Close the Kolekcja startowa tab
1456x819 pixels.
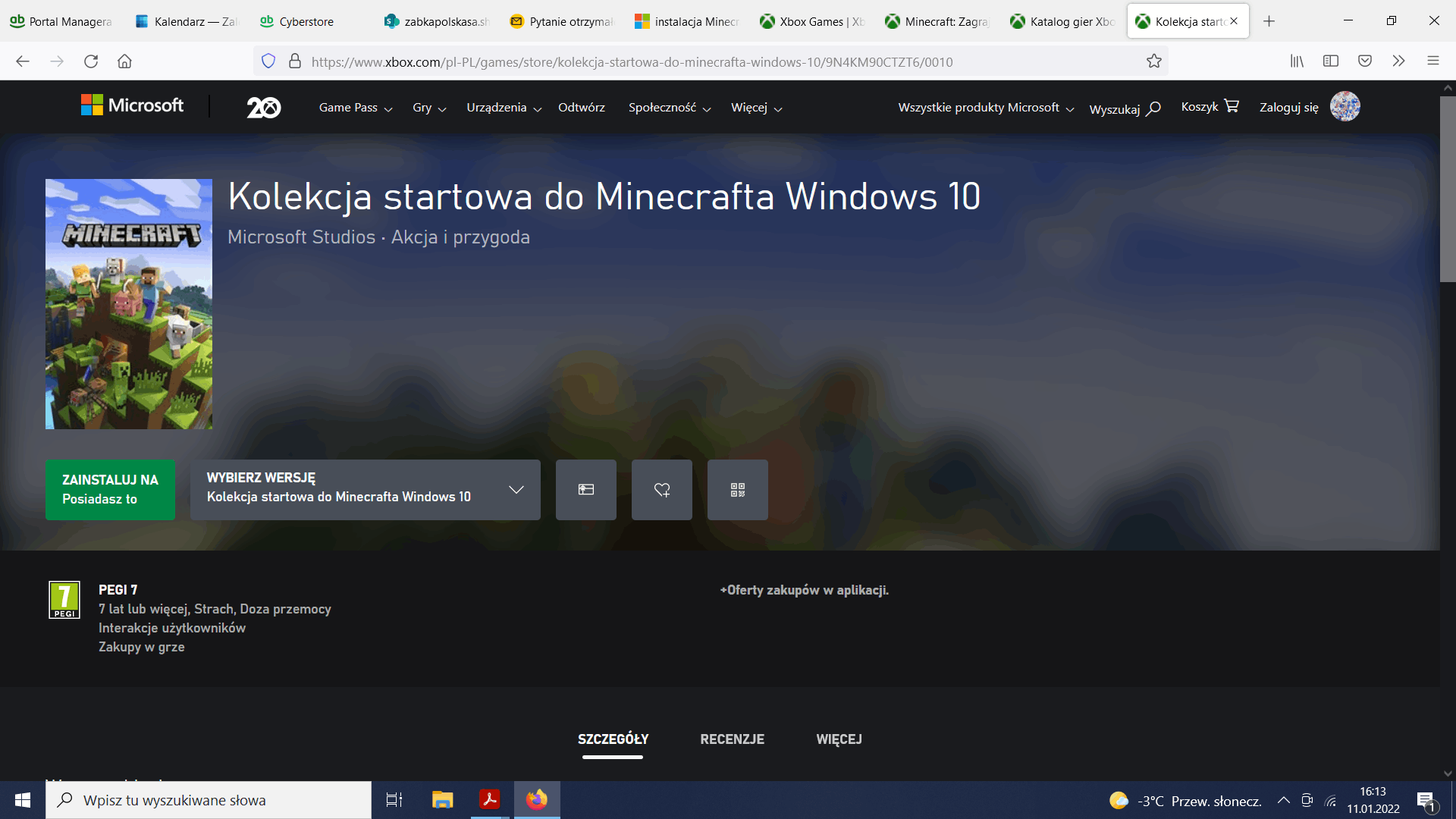pos(1234,21)
